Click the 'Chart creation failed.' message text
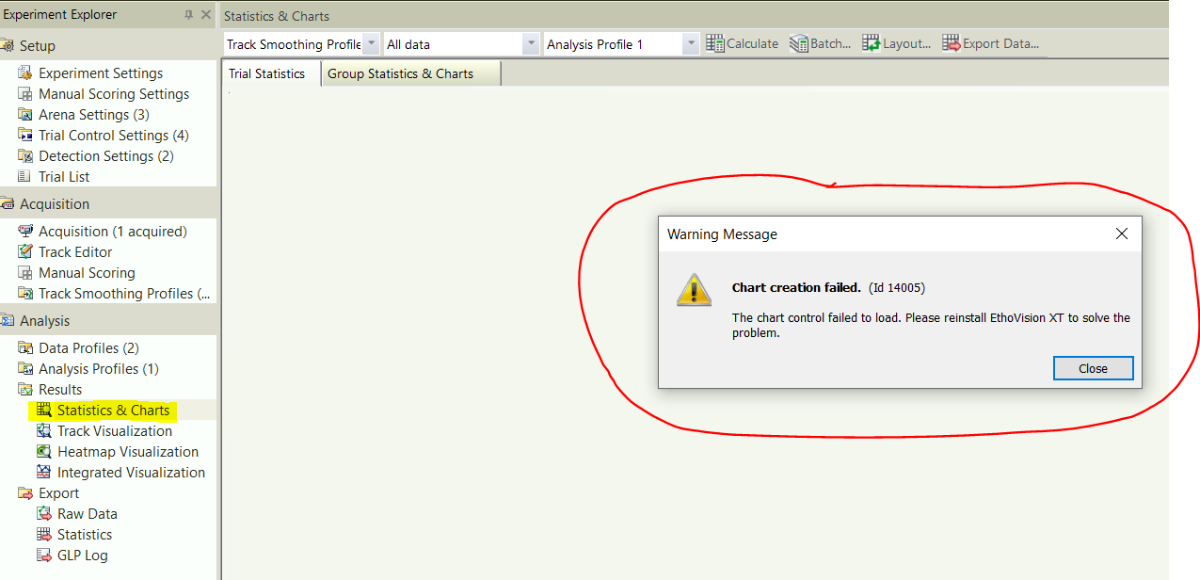Screen dimensions: 1200x580 coord(796,288)
